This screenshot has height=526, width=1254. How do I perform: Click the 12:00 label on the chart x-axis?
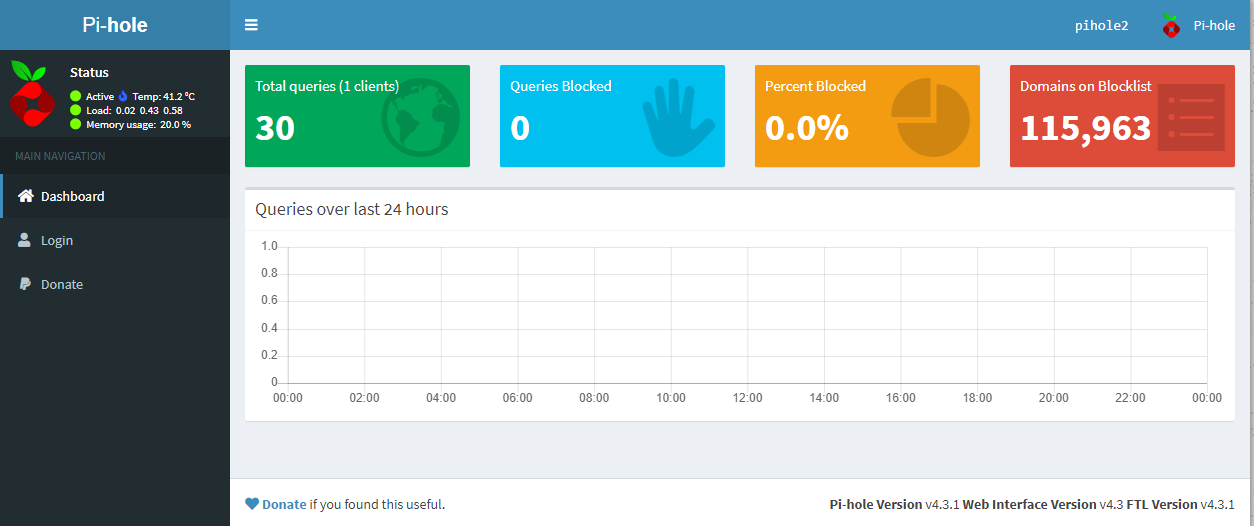[x=747, y=398]
